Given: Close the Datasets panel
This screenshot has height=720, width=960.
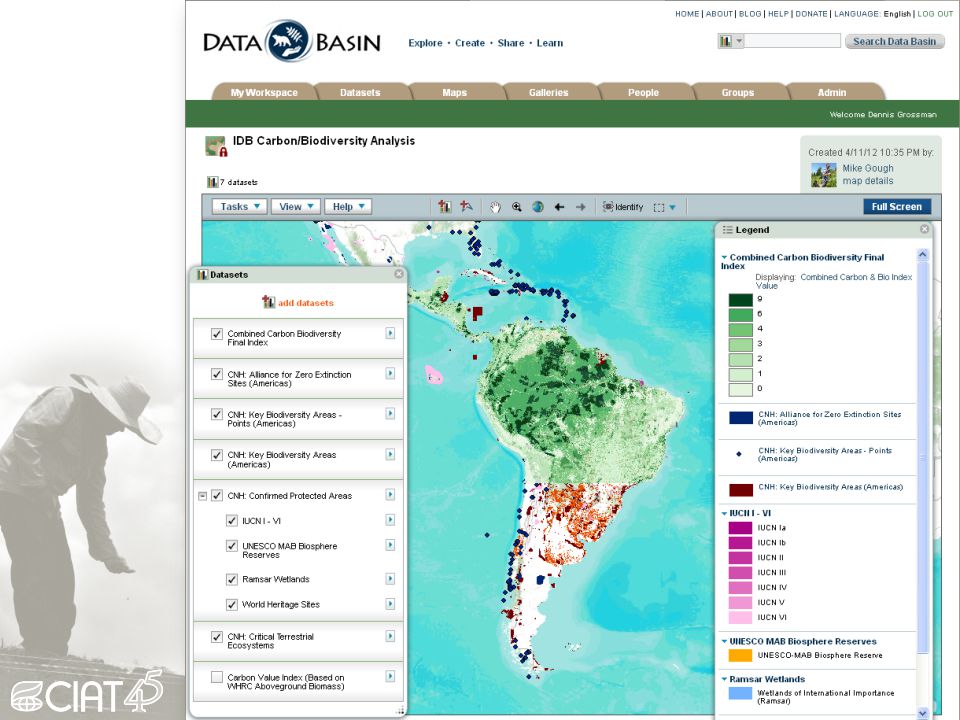Looking at the screenshot, I should click(x=399, y=274).
